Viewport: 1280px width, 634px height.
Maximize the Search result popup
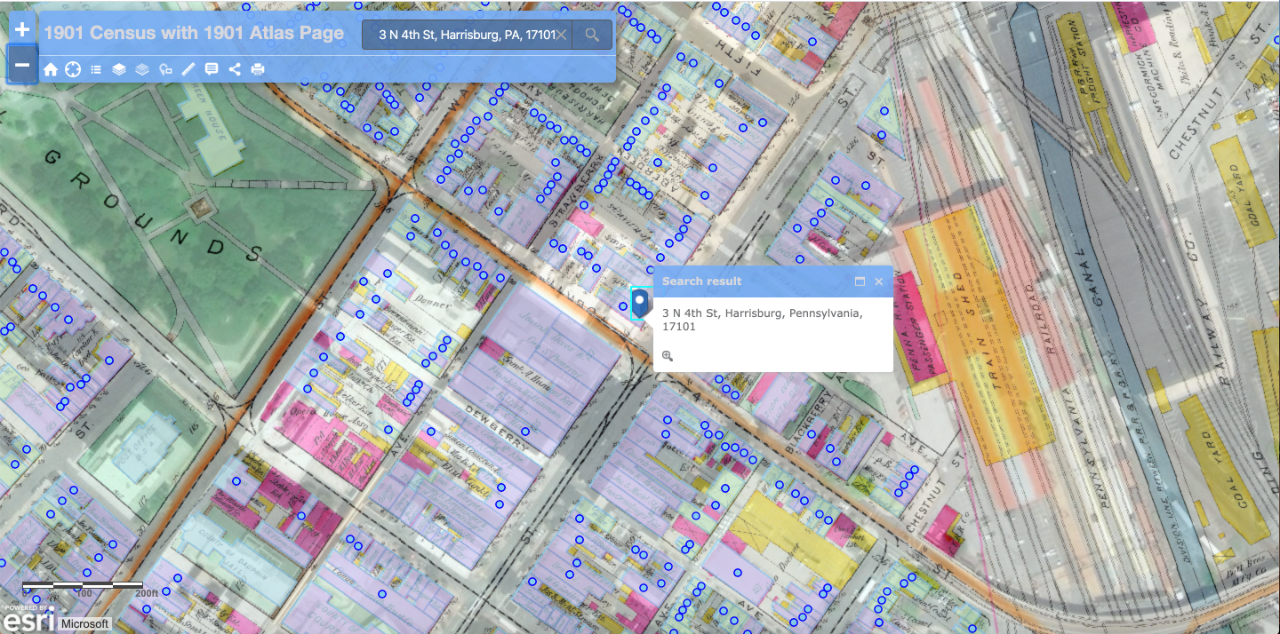[x=859, y=282]
